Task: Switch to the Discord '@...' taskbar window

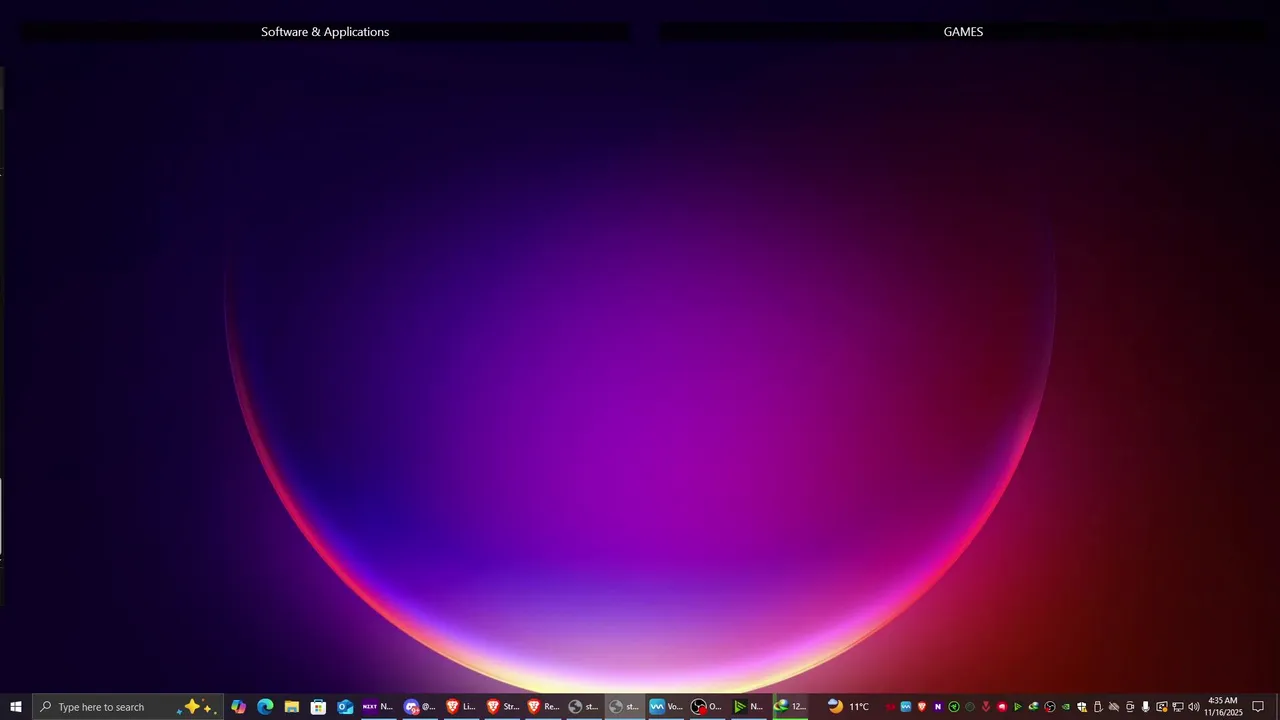Action: 419,707
